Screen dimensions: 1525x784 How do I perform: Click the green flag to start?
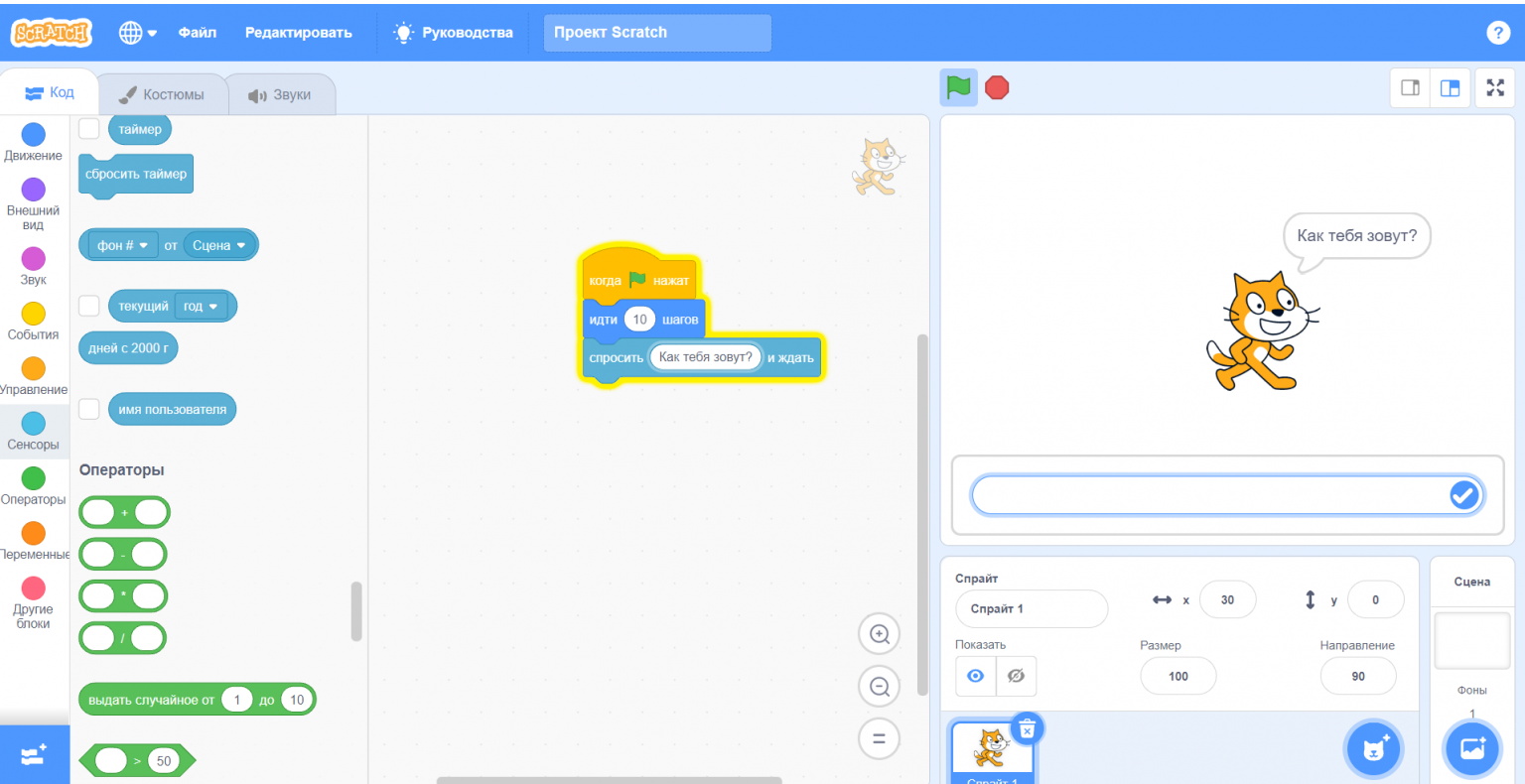[958, 87]
